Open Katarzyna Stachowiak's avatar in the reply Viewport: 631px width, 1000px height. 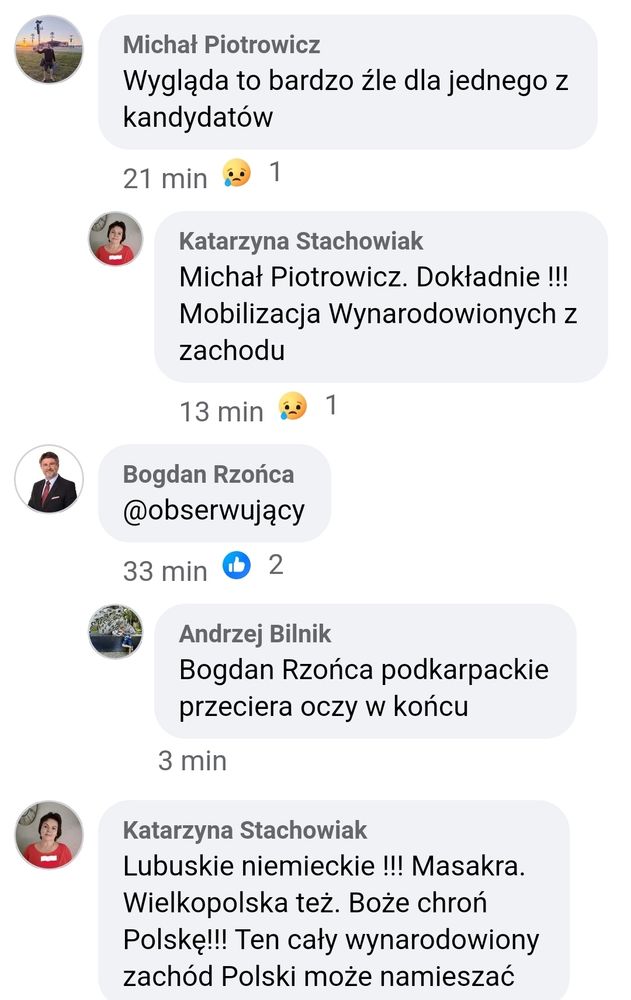[115, 239]
